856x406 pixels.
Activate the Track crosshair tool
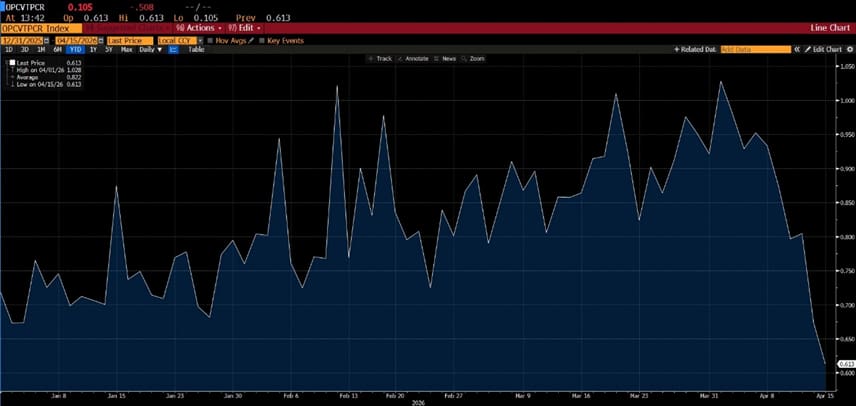(x=380, y=59)
